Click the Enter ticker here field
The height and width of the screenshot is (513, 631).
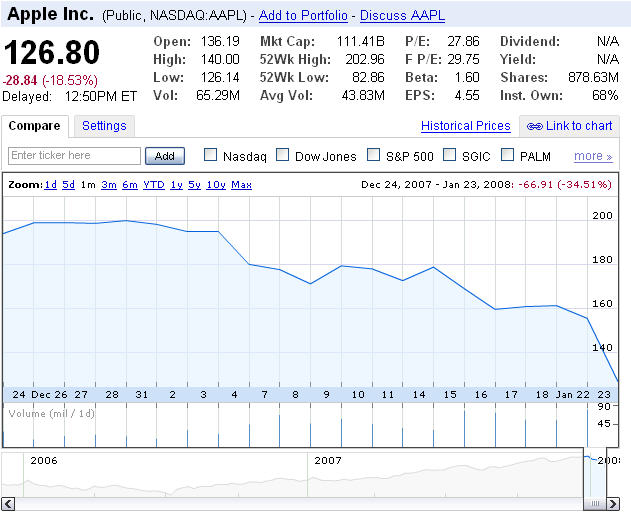[75, 156]
